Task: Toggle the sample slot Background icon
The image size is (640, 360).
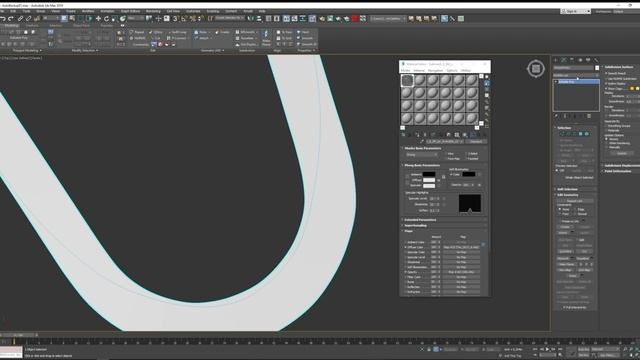Action: pos(487,89)
